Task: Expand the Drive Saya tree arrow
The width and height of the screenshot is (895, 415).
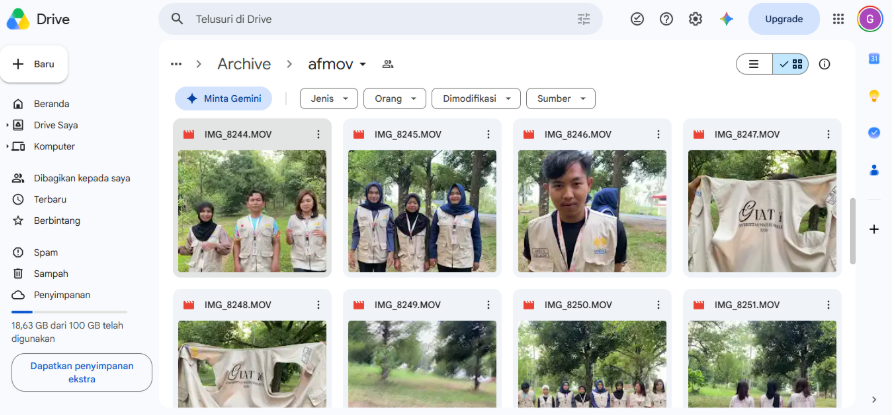Action: point(7,125)
